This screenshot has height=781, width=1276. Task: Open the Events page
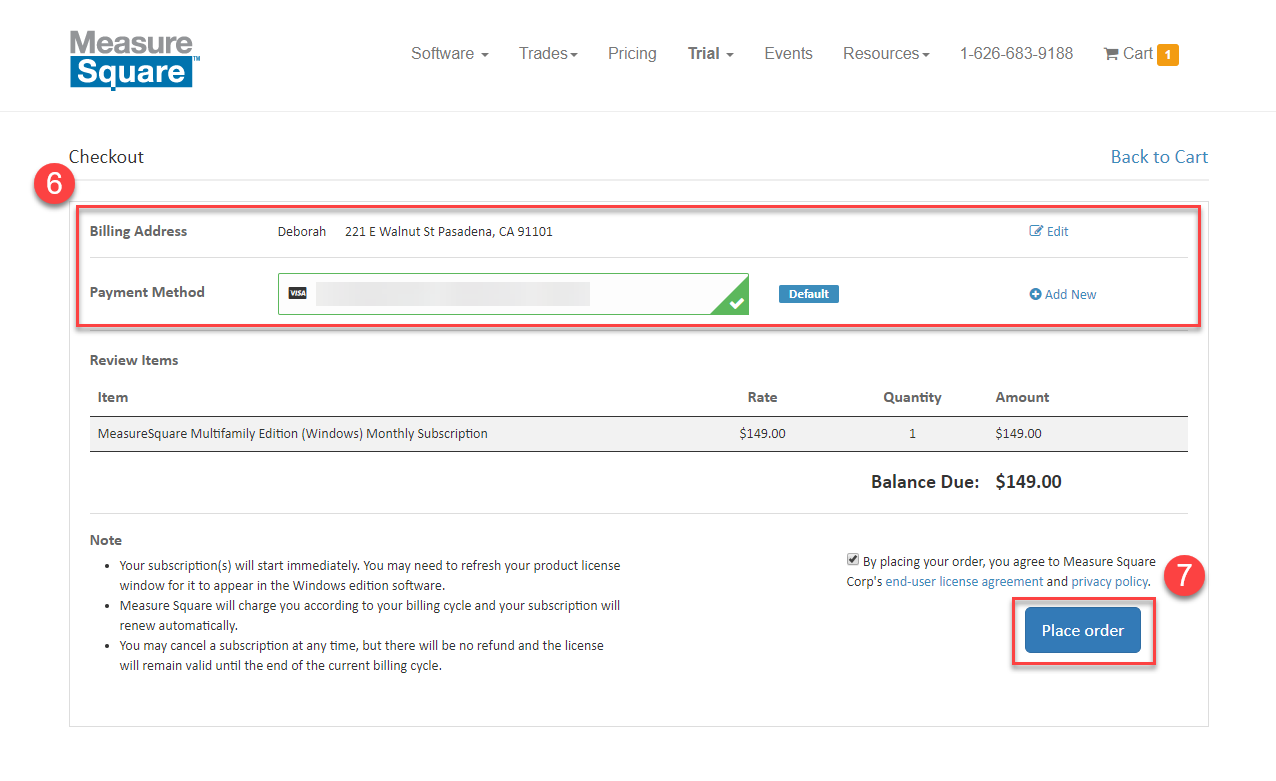pos(788,54)
